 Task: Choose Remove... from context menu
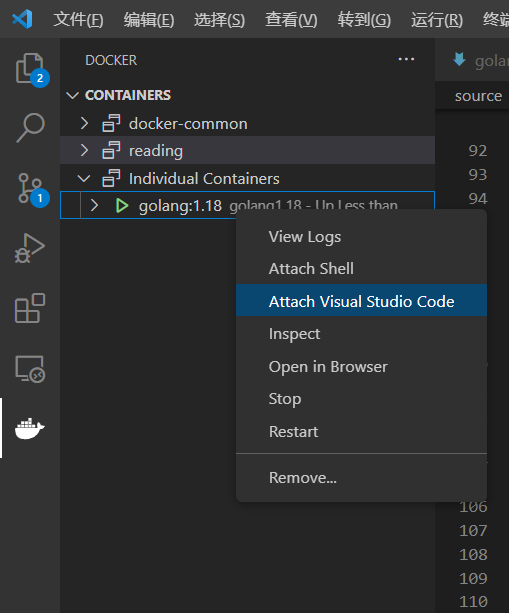[361, 477]
